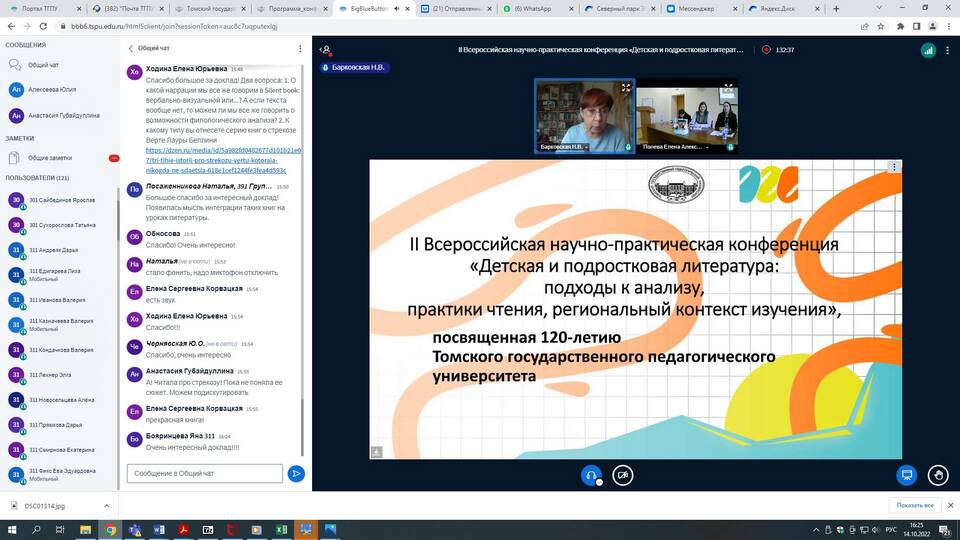
Task: Toggle audio headphones button
Action: (x=591, y=475)
